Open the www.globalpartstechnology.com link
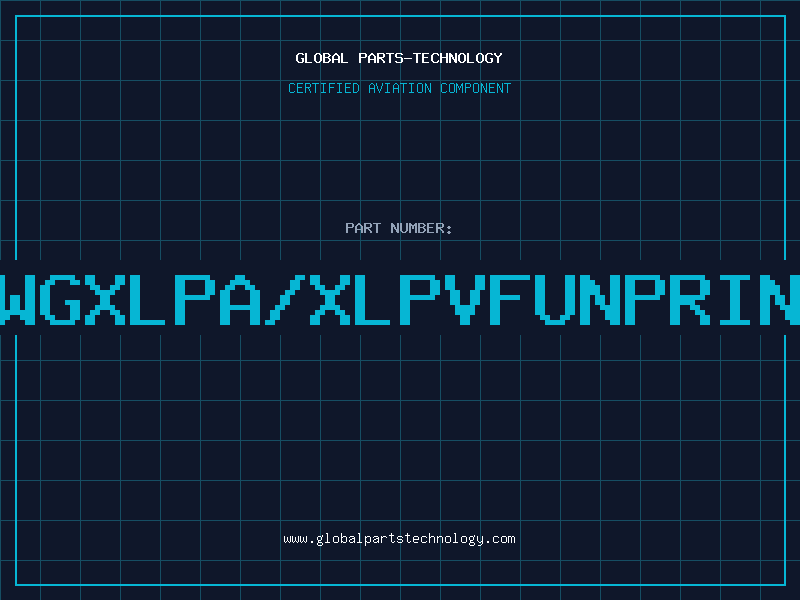The height and width of the screenshot is (600, 800). point(399,539)
